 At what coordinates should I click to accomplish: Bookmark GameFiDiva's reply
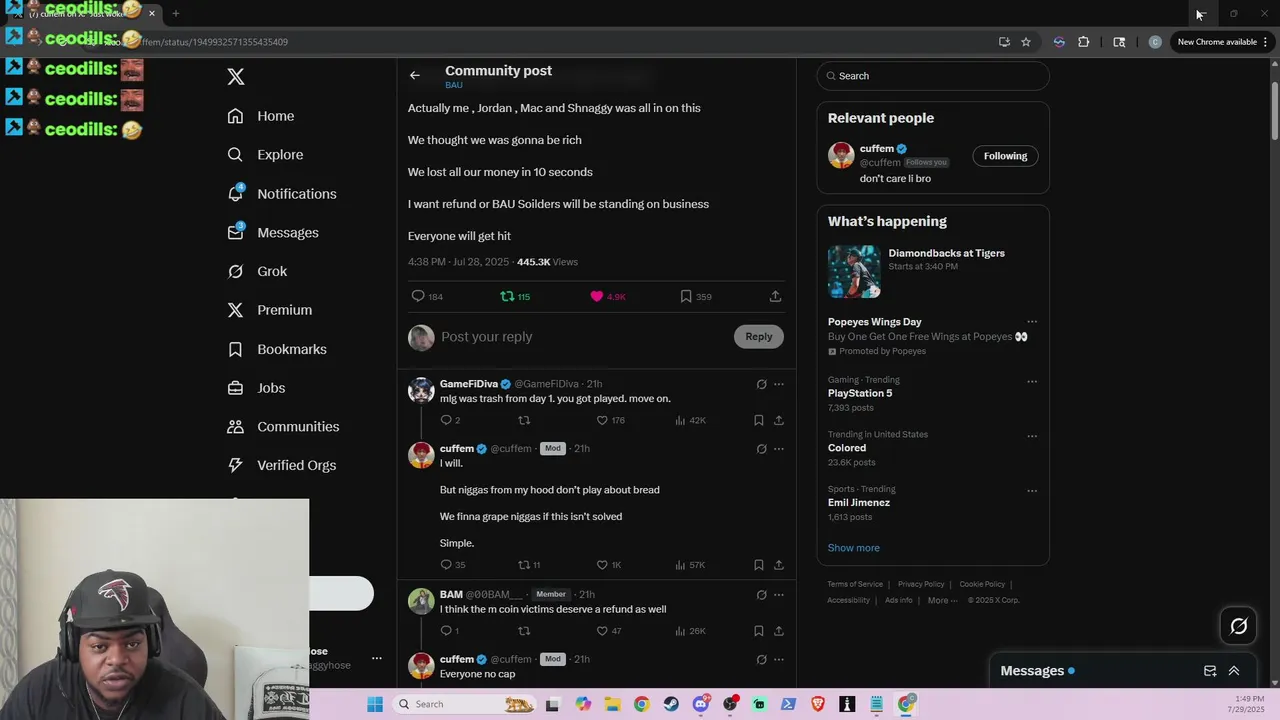coord(759,420)
